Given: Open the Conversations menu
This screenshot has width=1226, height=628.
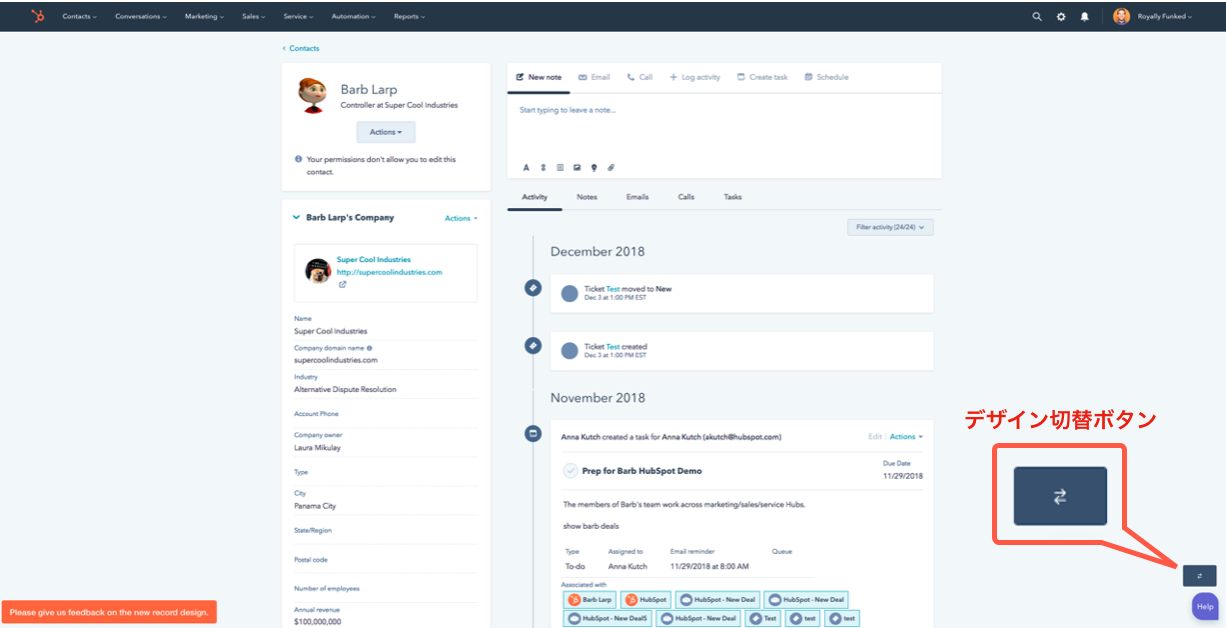Looking at the screenshot, I should click(141, 16).
